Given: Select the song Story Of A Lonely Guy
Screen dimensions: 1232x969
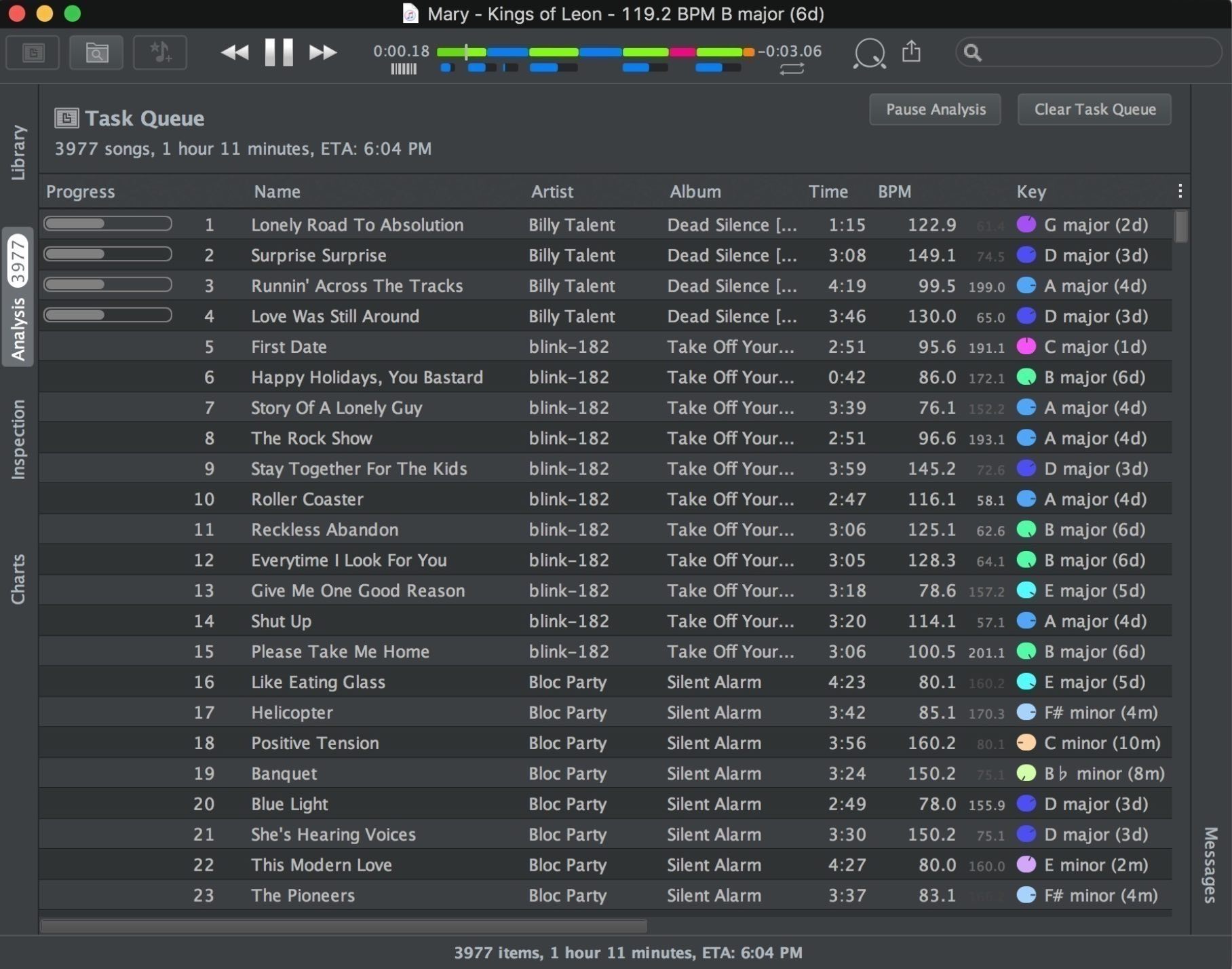Looking at the screenshot, I should 605,407.
